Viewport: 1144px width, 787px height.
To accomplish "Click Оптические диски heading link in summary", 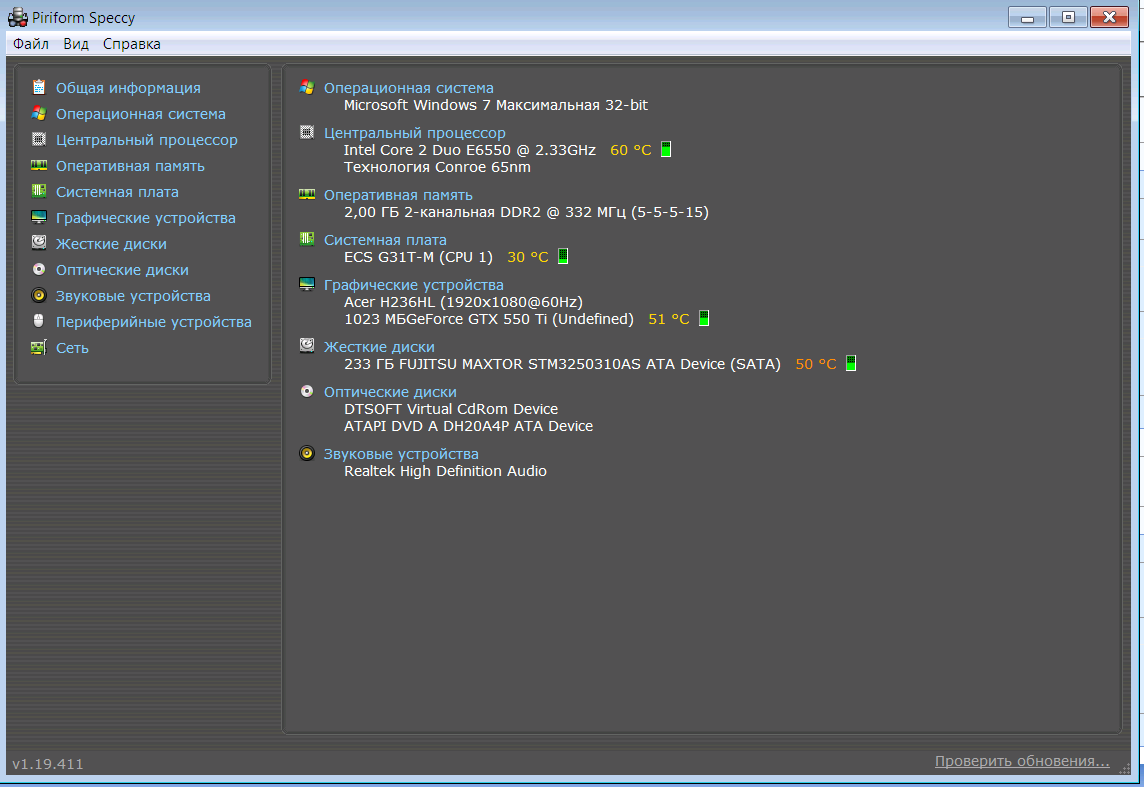I will [x=390, y=392].
